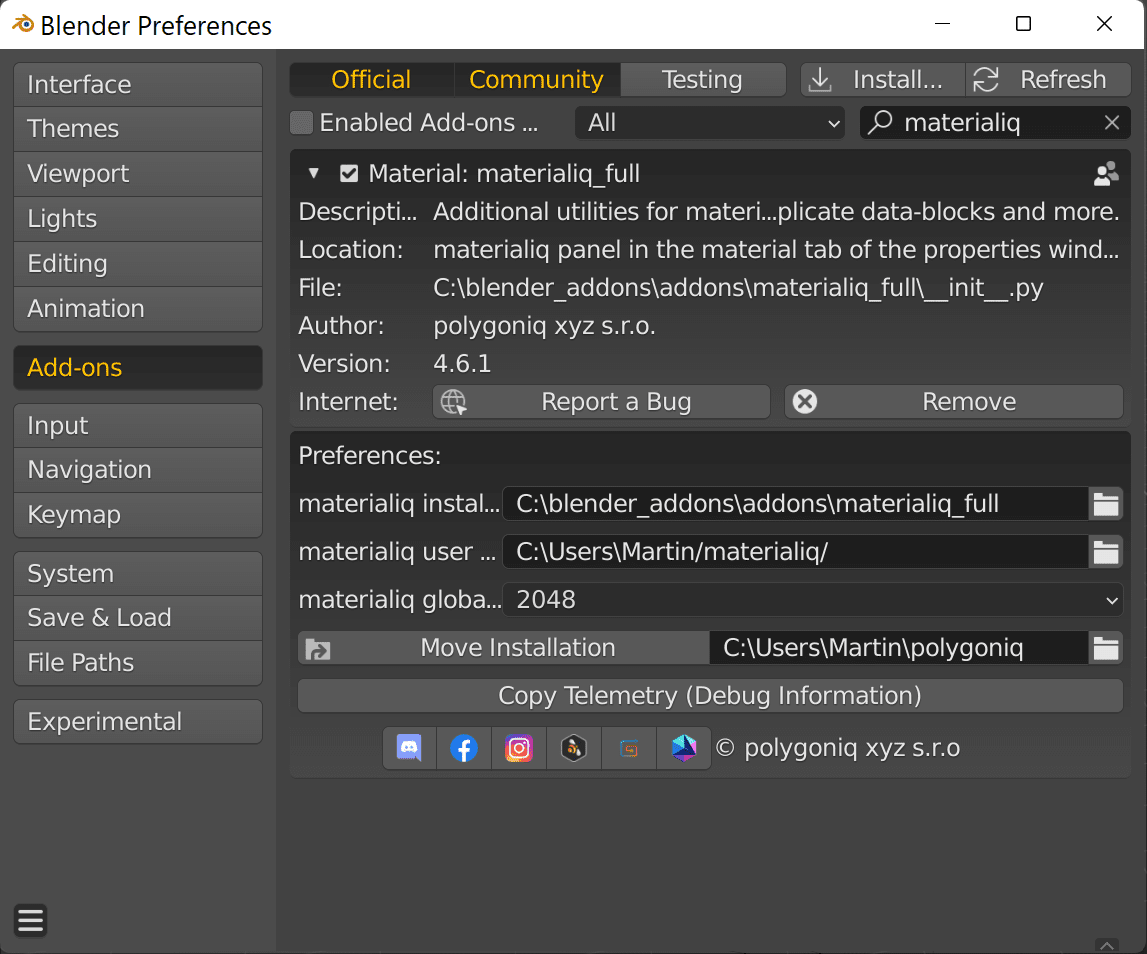Click Report a Bug button

coord(601,402)
